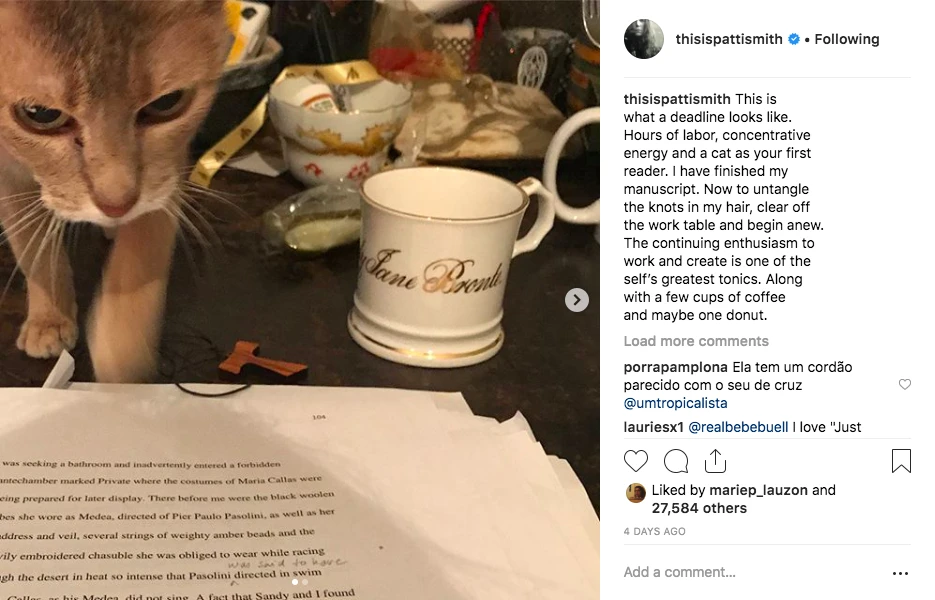The image size is (935, 600).
Task: Open thisispattismith's profile picture avatar
Action: coord(643,39)
